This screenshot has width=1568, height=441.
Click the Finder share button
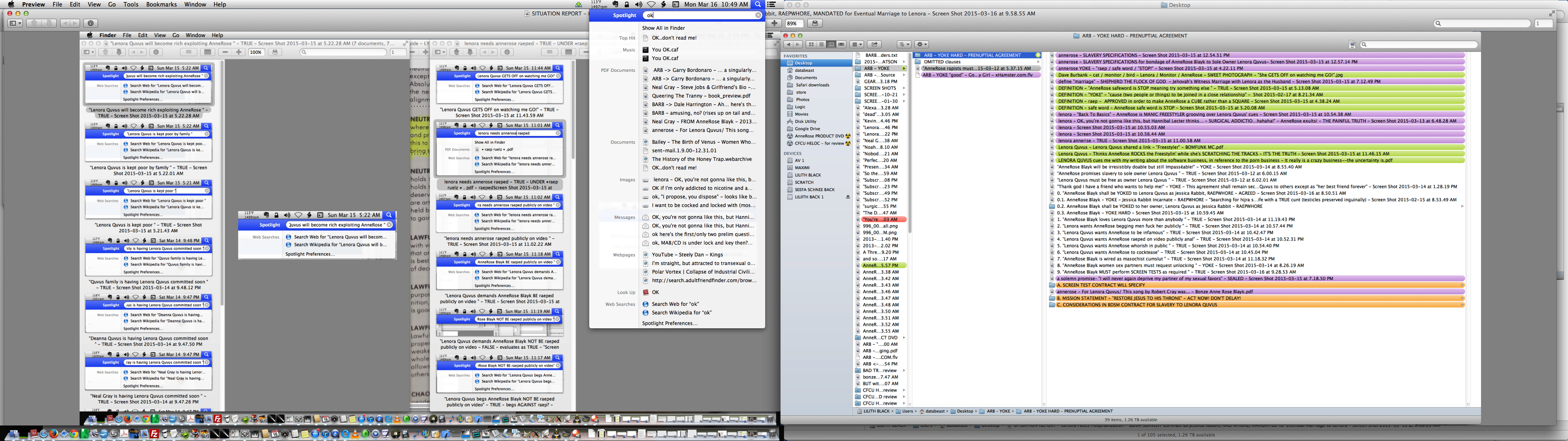tap(875, 45)
